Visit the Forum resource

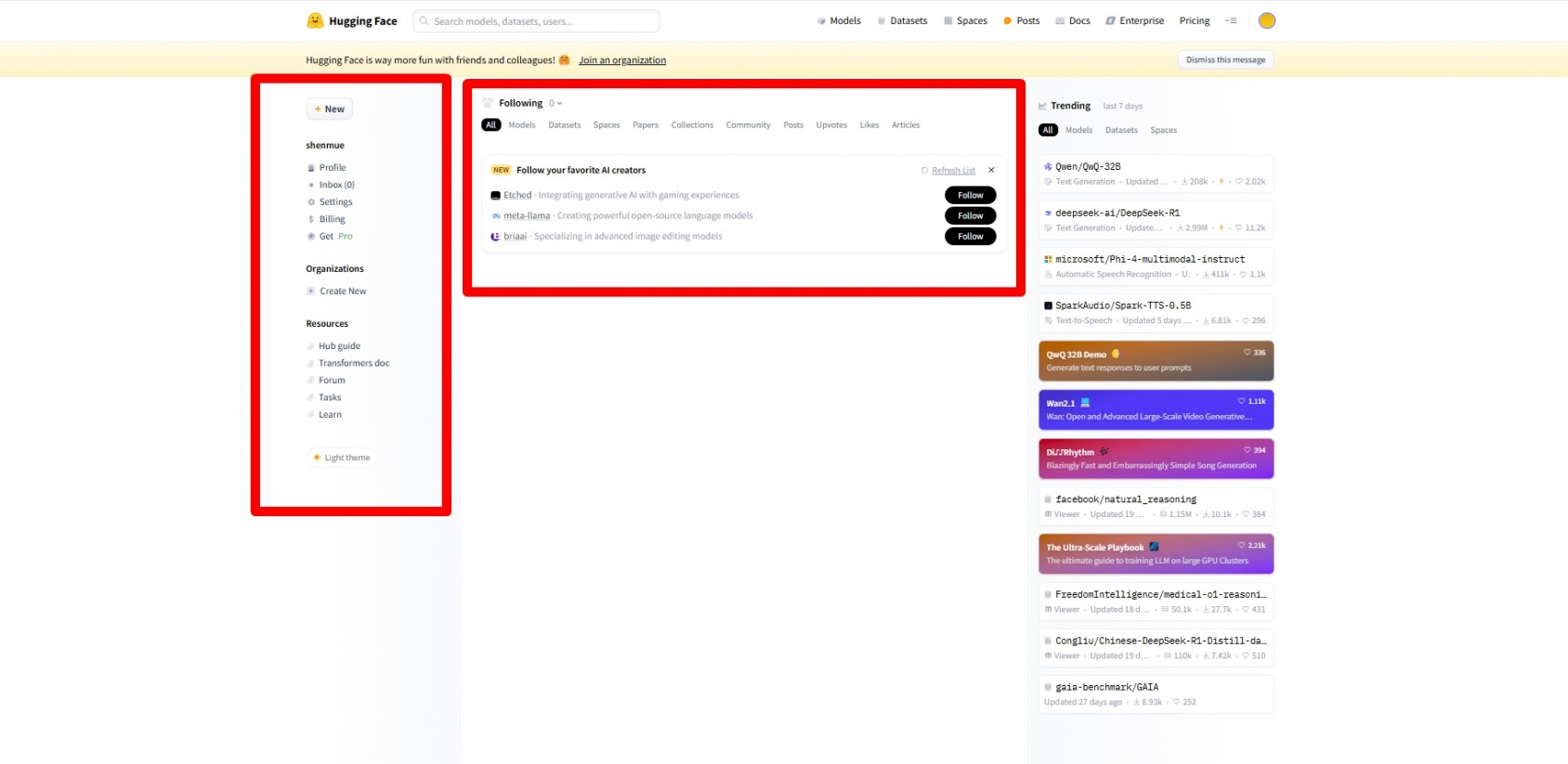pyautogui.click(x=326, y=381)
